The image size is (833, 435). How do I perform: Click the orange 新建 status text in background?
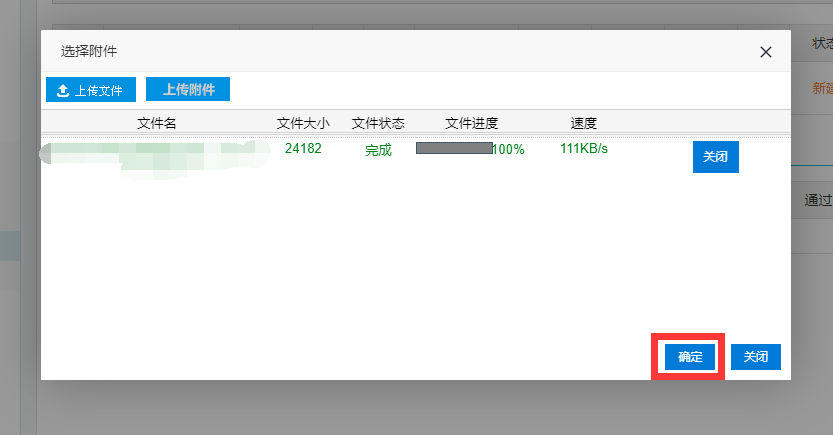pyautogui.click(x=822, y=88)
